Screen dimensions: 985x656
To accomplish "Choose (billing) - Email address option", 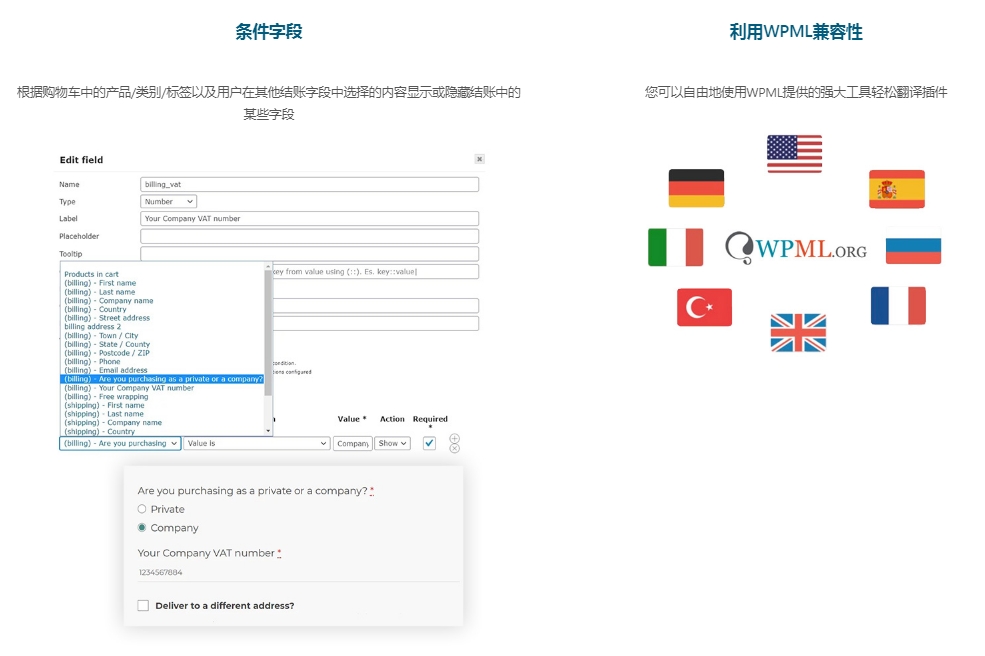I will click(x=106, y=370).
